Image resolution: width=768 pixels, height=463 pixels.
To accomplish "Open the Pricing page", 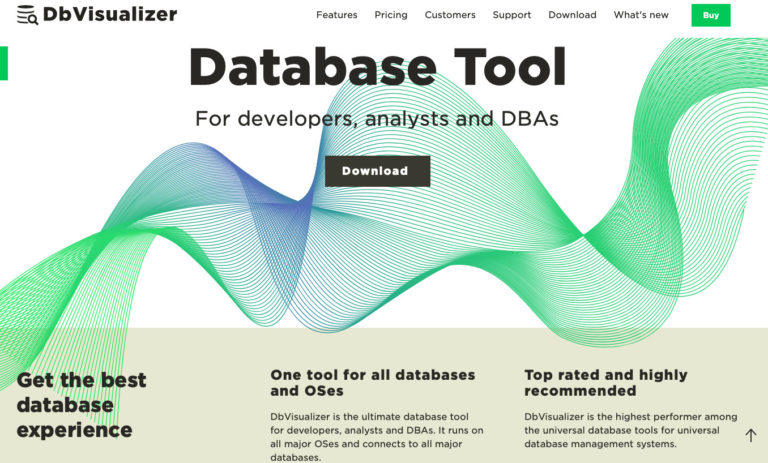I will click(391, 15).
